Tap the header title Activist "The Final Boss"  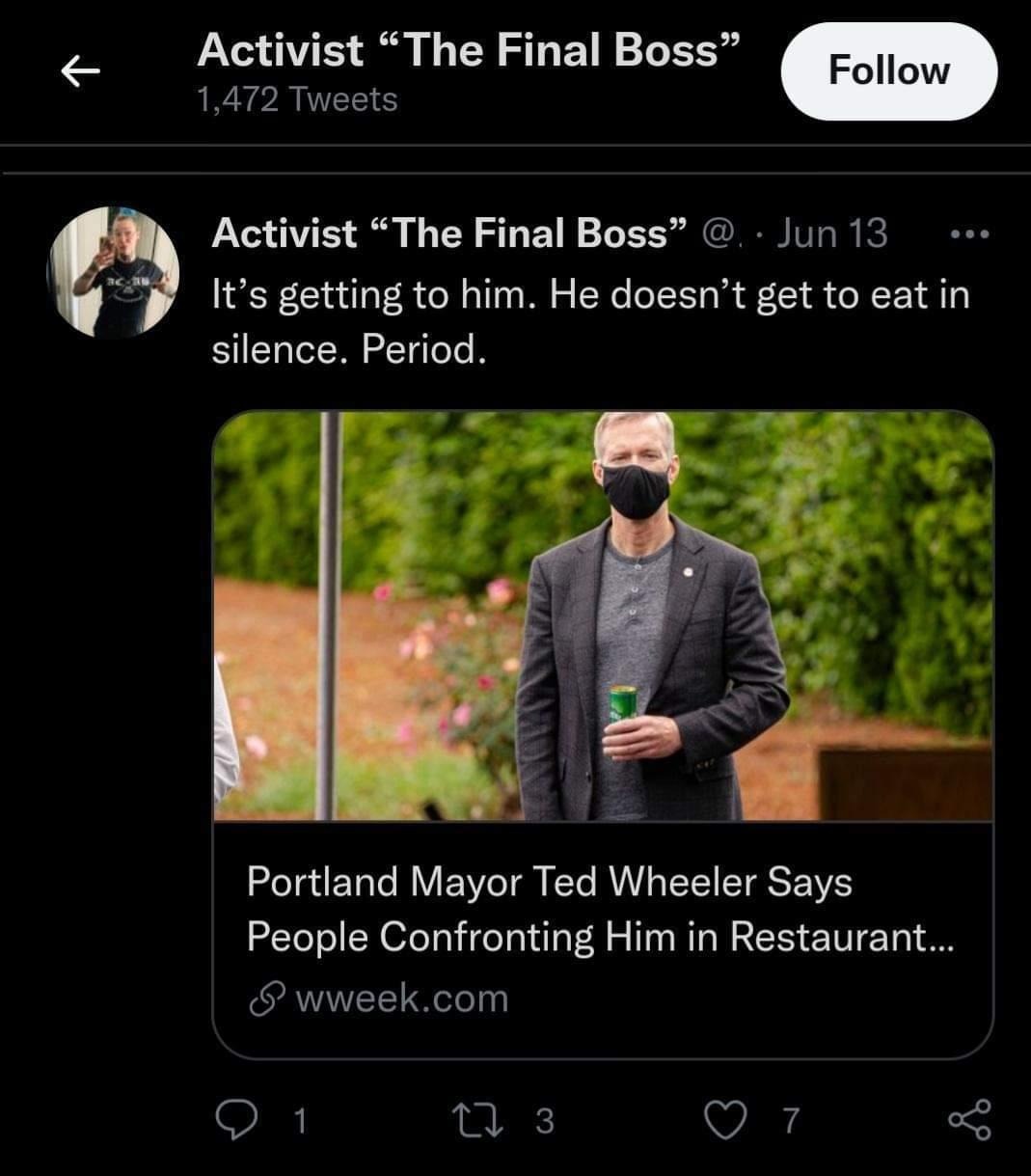[x=469, y=50]
